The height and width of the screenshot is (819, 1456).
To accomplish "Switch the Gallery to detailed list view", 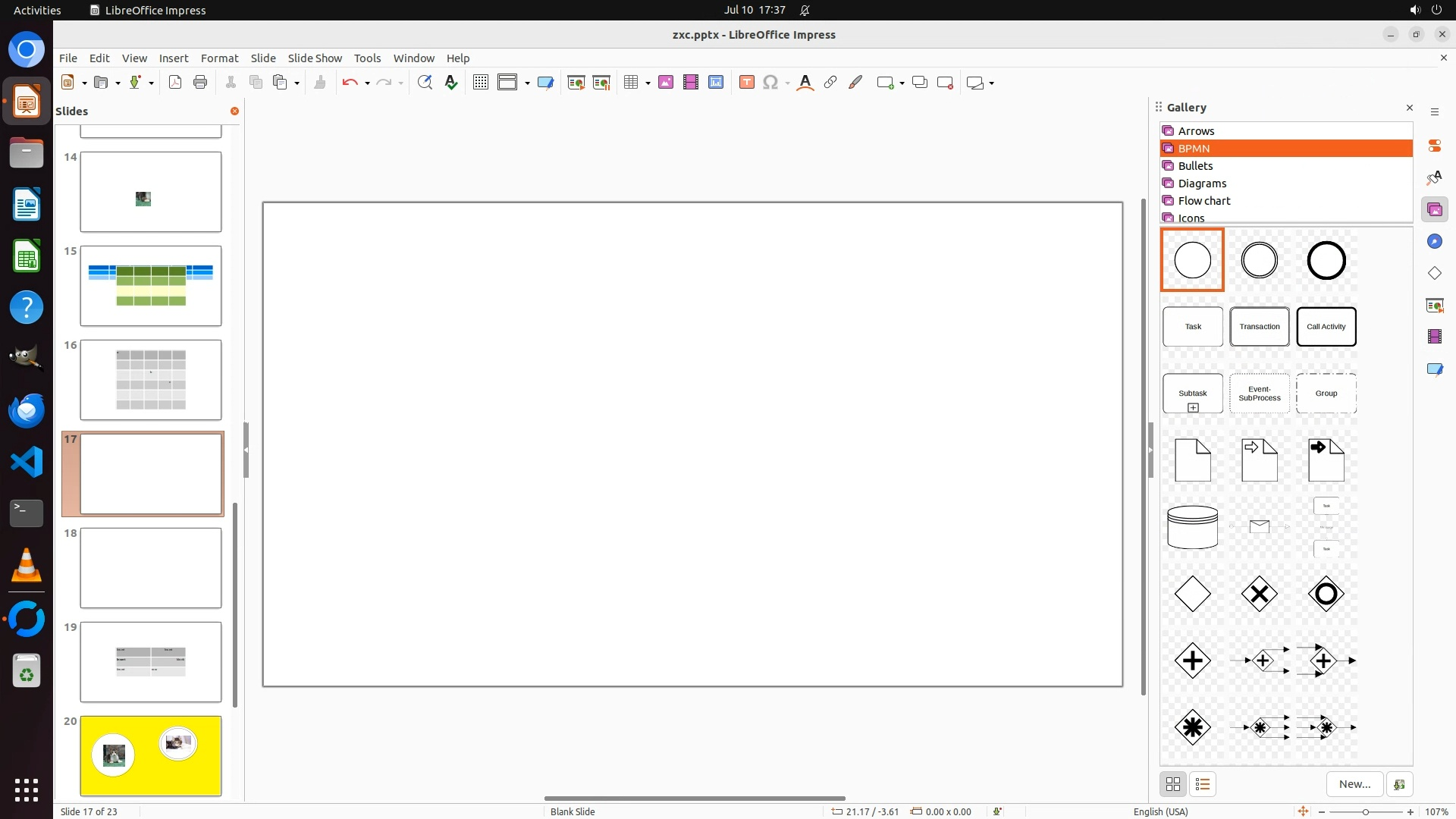I will click(1203, 784).
